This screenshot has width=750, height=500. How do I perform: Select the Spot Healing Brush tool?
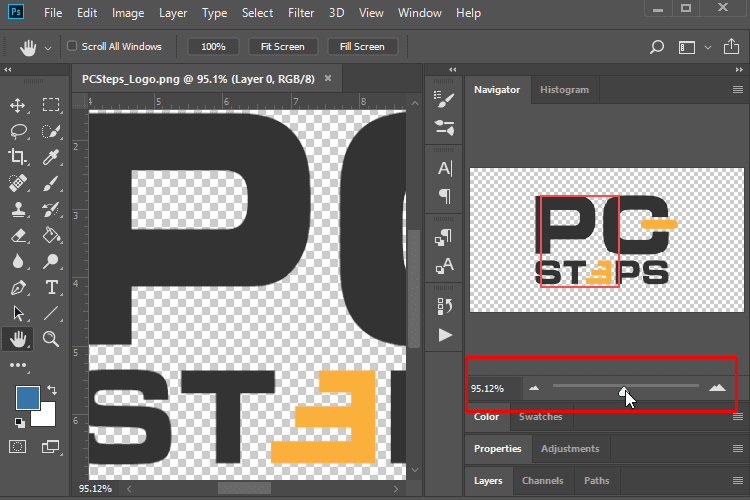tap(18, 183)
